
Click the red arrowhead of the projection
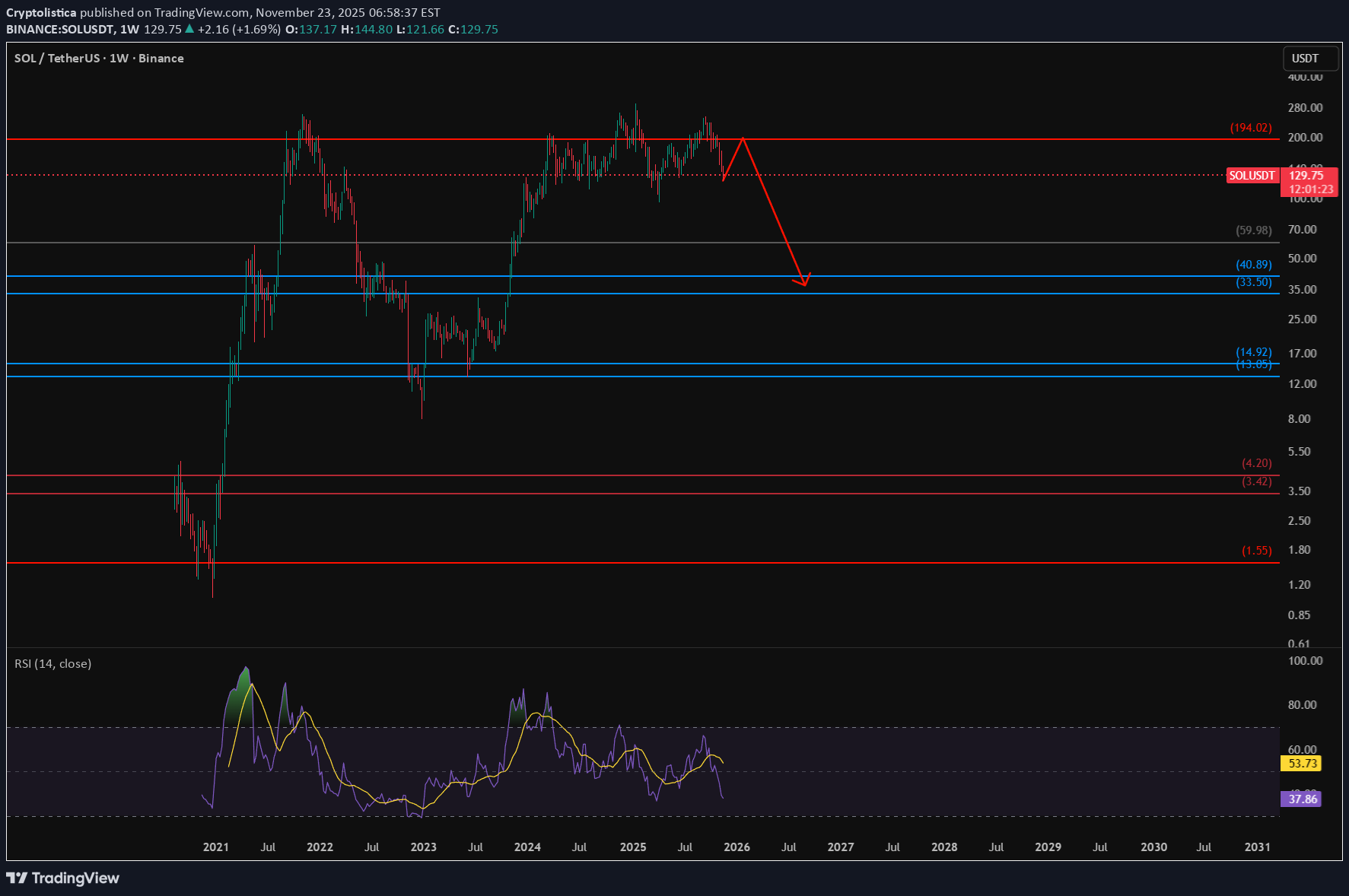click(803, 281)
